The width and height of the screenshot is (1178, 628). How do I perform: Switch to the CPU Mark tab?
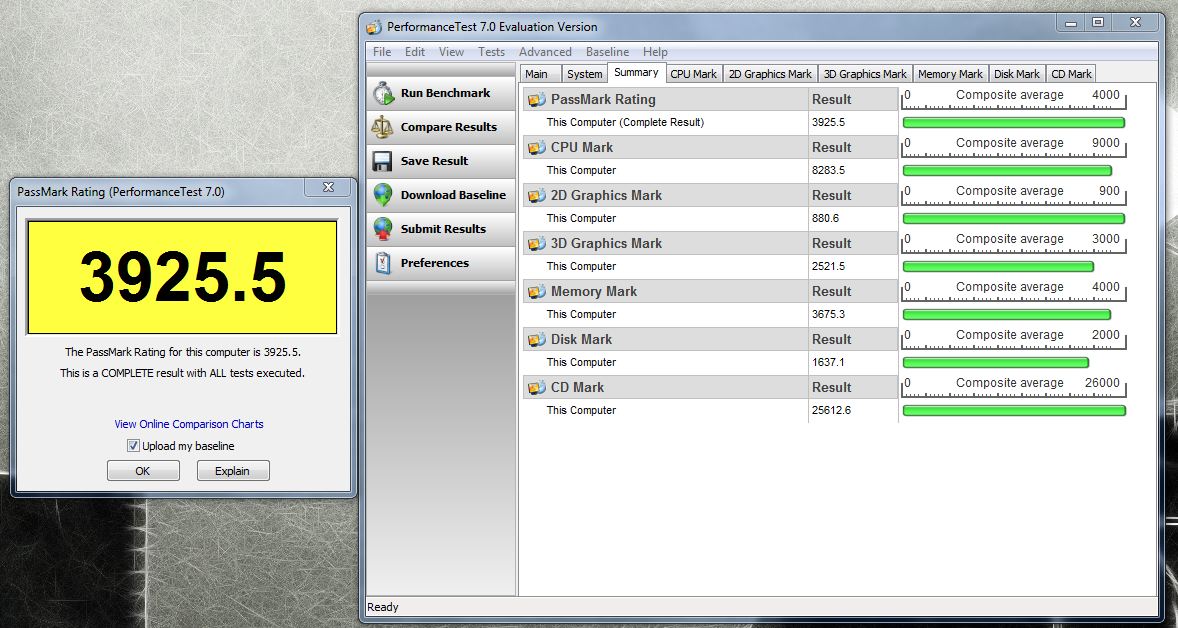(693, 74)
